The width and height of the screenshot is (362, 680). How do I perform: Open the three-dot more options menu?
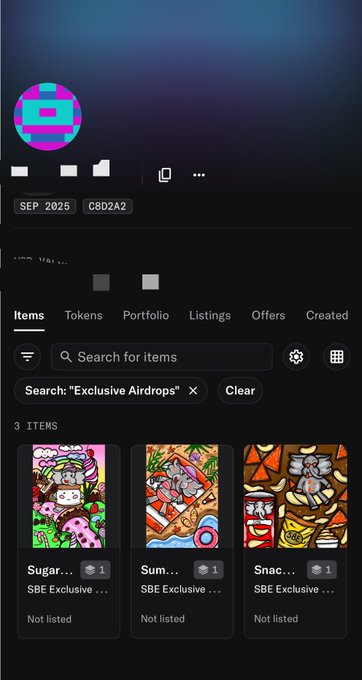[x=199, y=175]
